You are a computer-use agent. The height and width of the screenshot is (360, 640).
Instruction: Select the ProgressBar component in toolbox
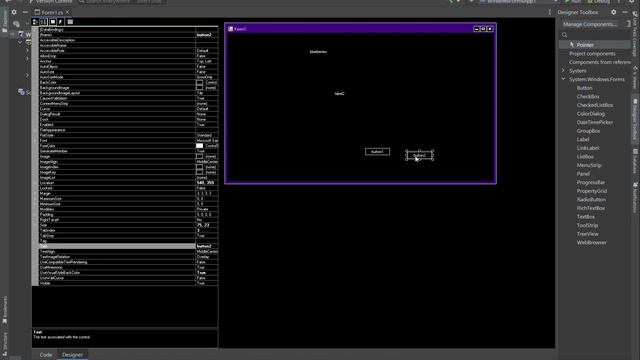pyautogui.click(x=590, y=182)
